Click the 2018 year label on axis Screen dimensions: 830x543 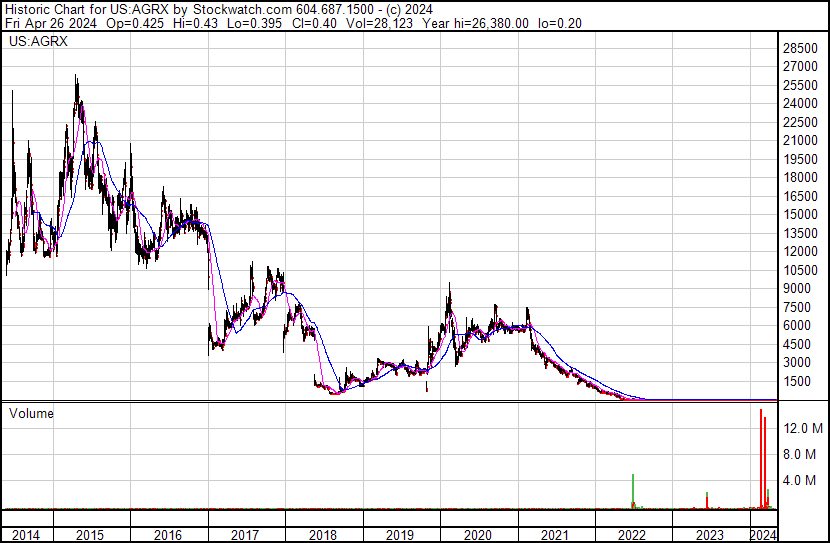tap(323, 535)
